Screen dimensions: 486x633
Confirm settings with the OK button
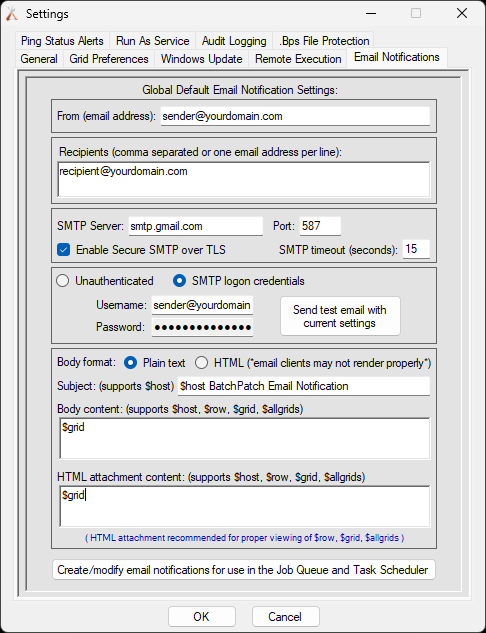[x=201, y=616]
